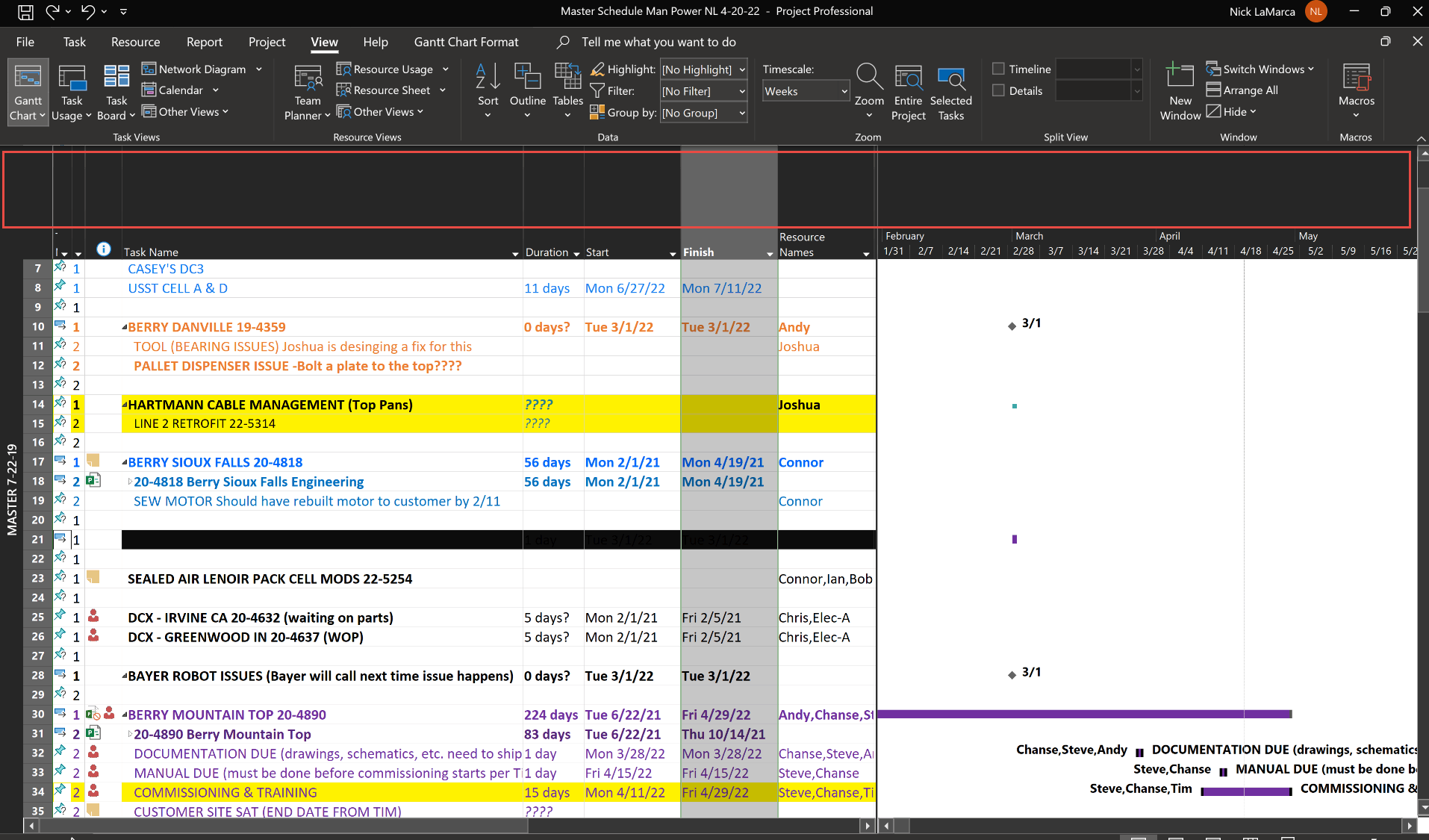Open the Gantt Chart Format tab

(x=466, y=42)
